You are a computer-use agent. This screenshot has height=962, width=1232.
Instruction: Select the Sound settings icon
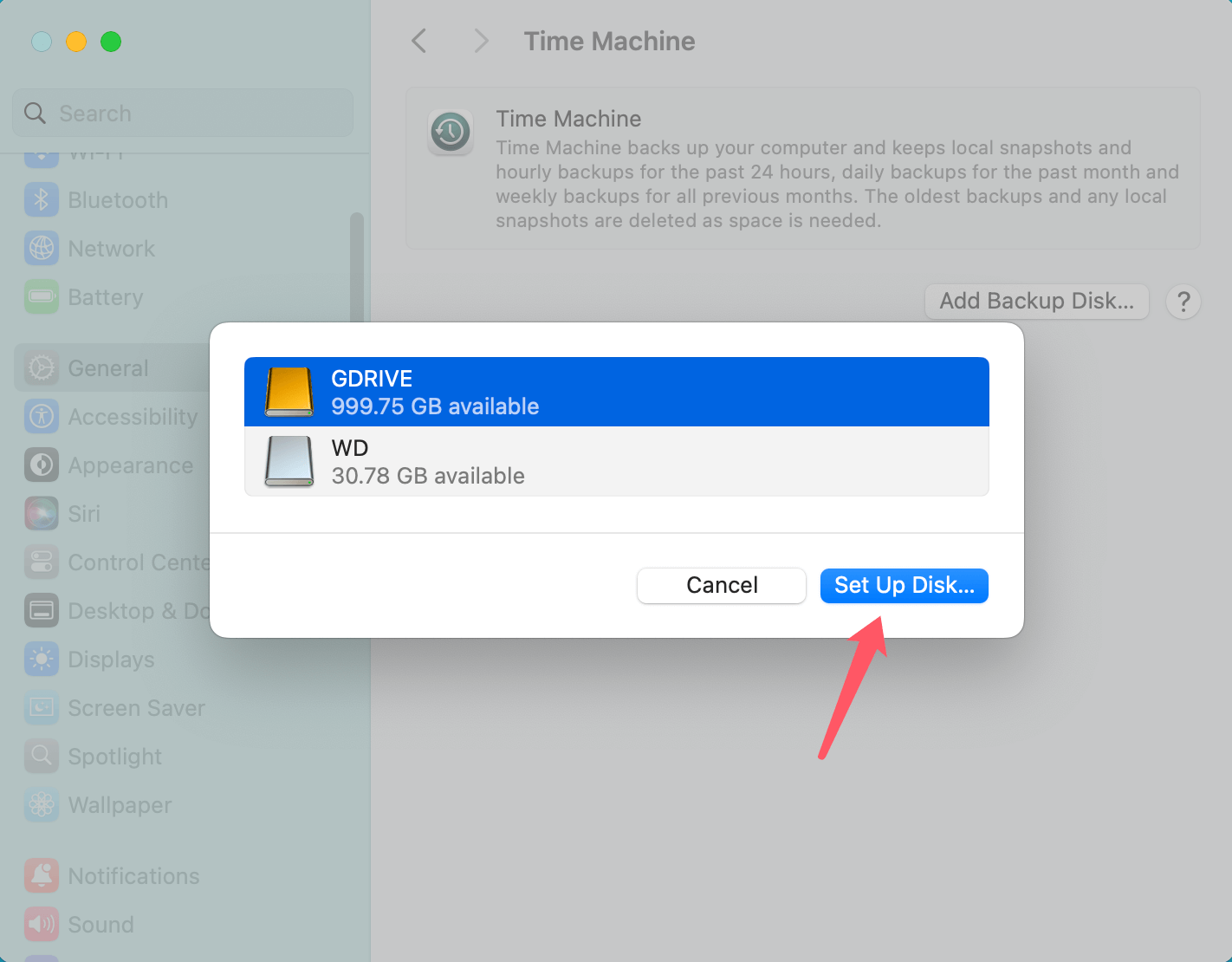coord(41,924)
